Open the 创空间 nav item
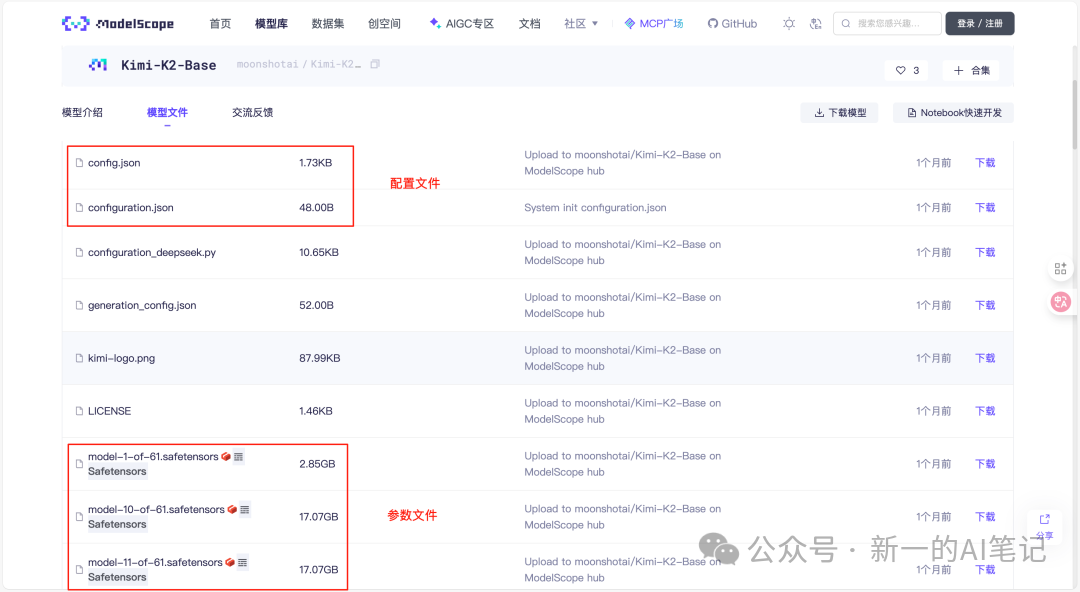1080x592 pixels. click(384, 23)
